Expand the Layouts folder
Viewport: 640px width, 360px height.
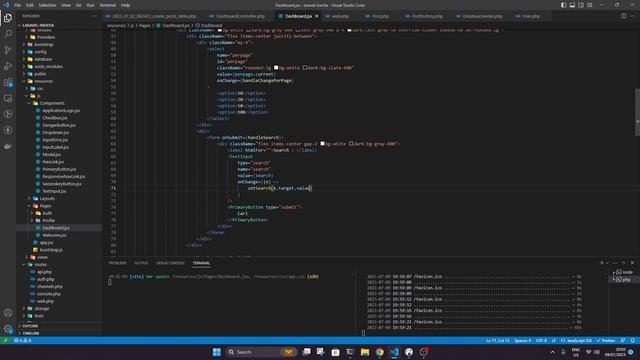click(x=59, y=198)
